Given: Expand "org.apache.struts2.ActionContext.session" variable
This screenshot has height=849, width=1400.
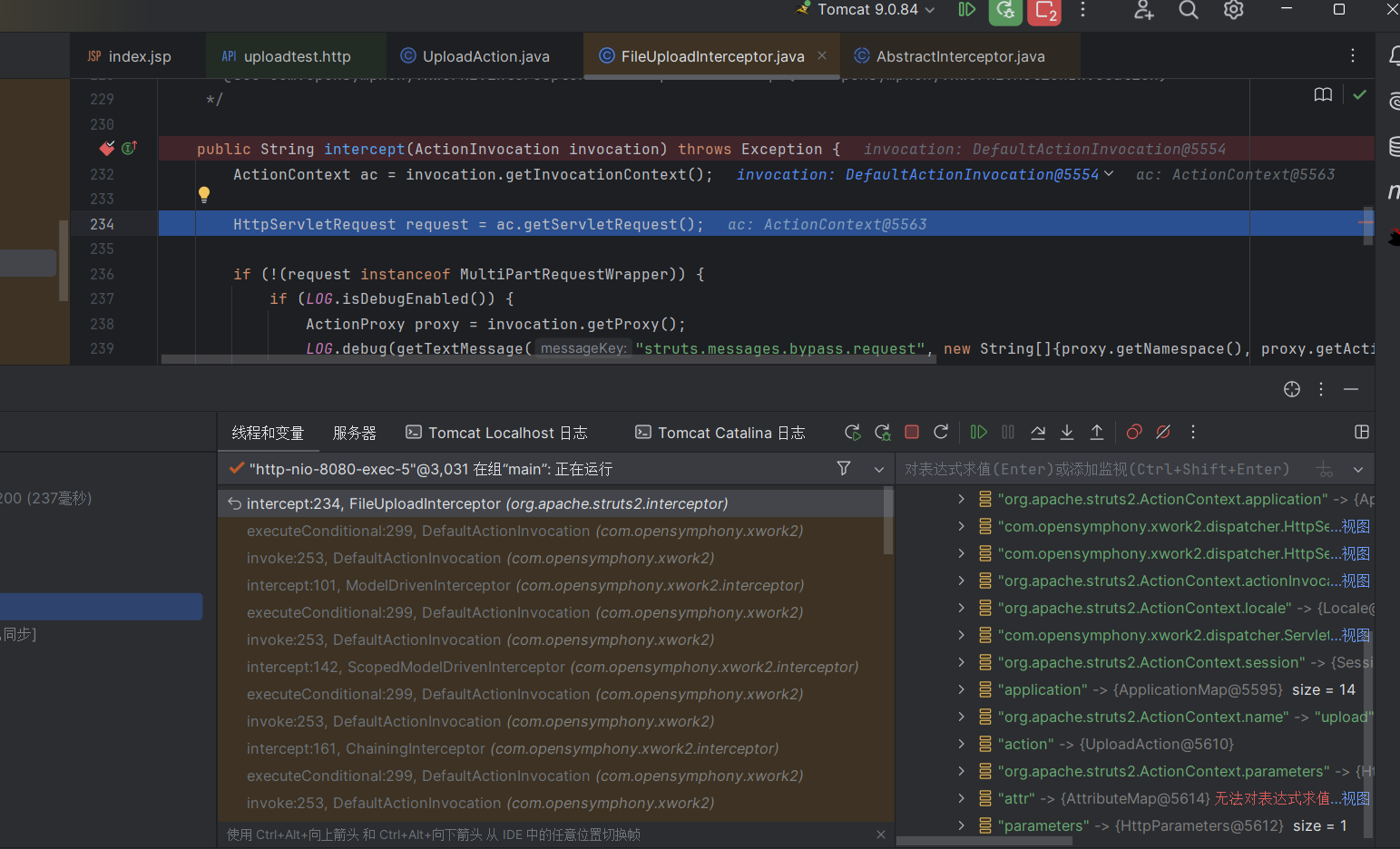Looking at the screenshot, I should point(961,662).
